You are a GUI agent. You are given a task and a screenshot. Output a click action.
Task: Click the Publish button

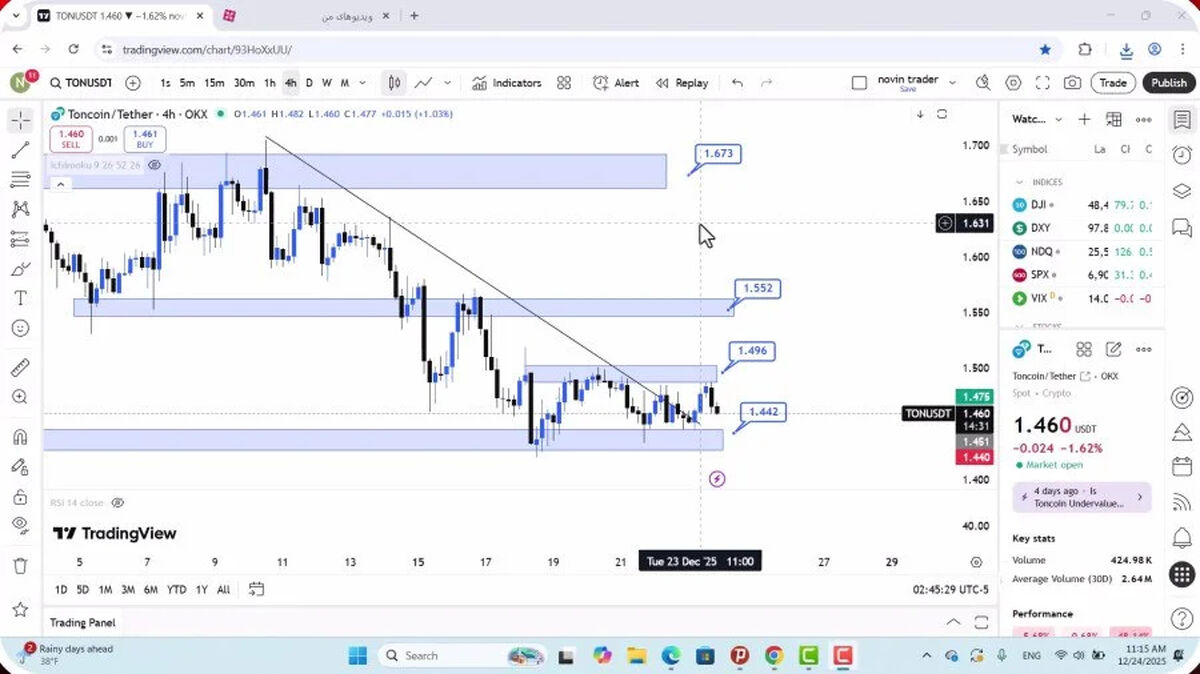[x=1168, y=83]
